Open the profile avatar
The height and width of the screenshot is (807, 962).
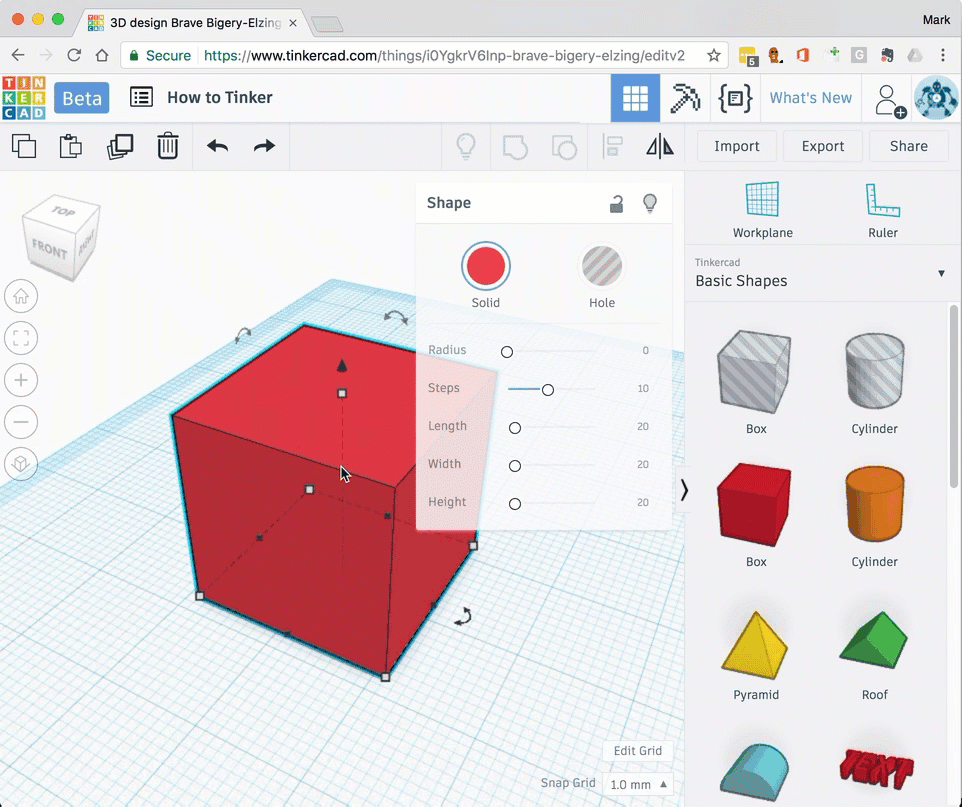[936, 98]
